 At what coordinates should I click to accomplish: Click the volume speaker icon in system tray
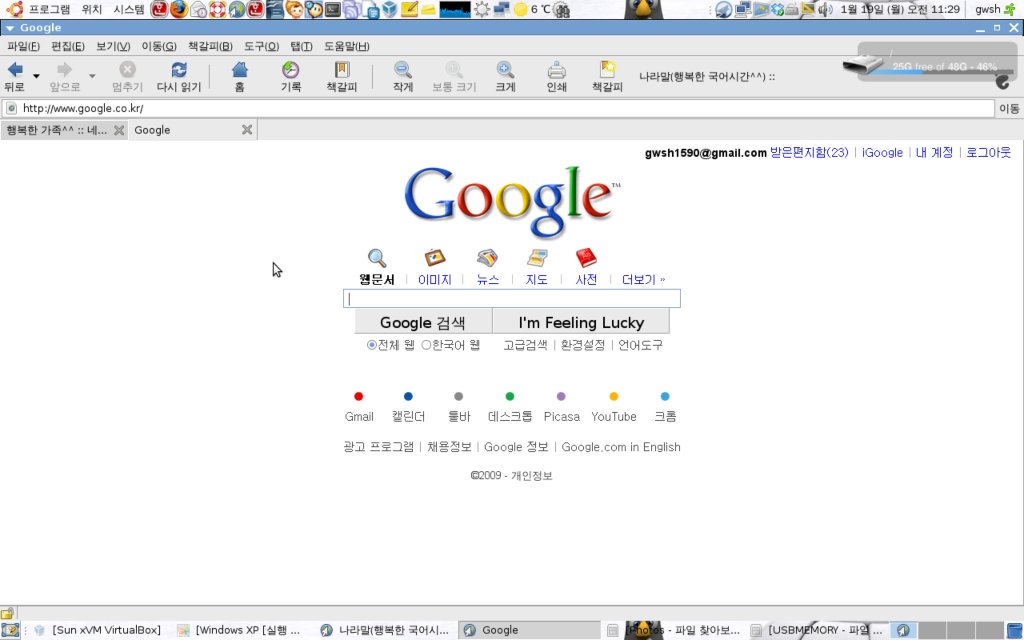point(825,9)
